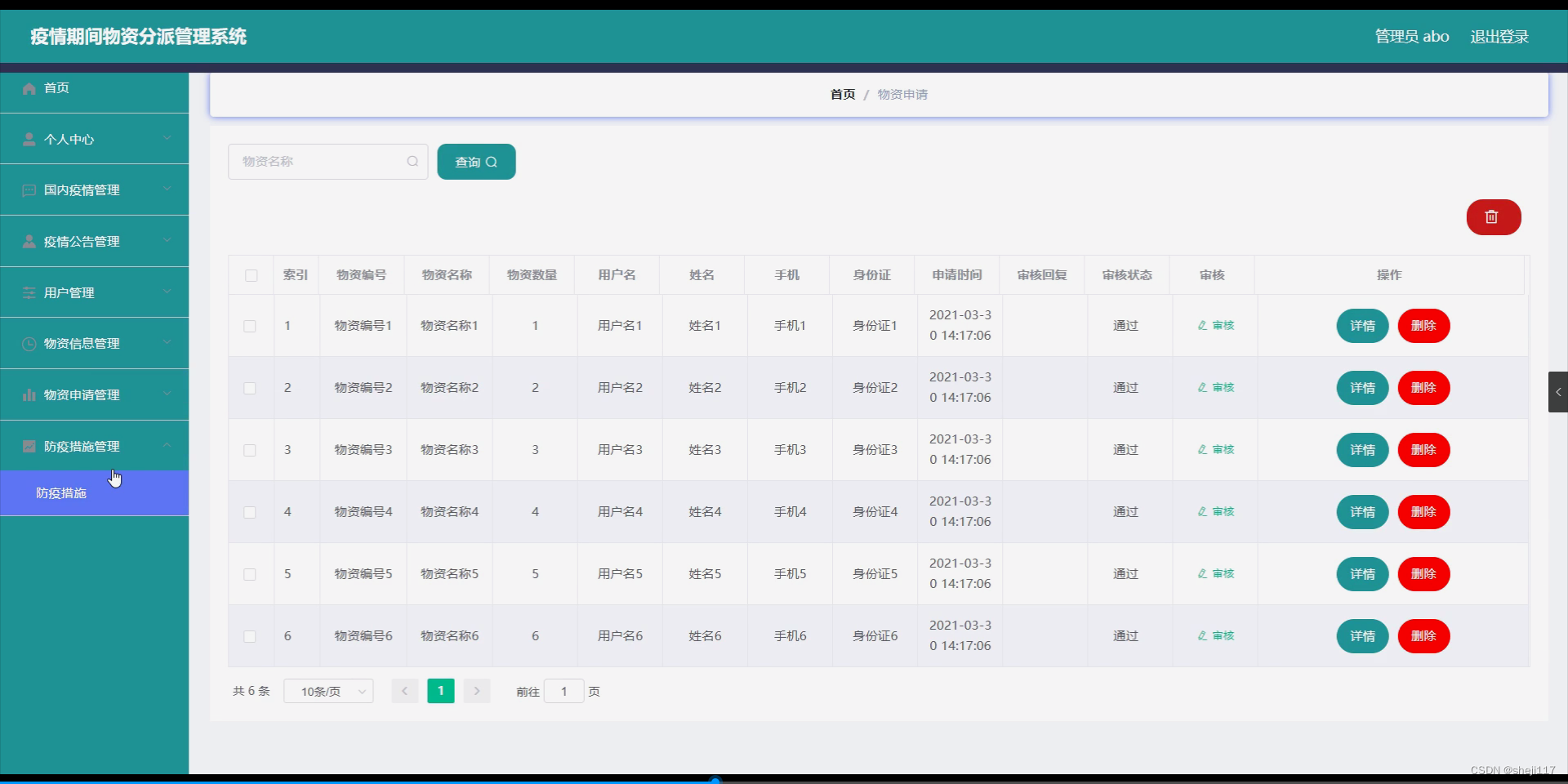Click the 申请时间 column header
Screen dimensions: 1568x784
tap(957, 275)
